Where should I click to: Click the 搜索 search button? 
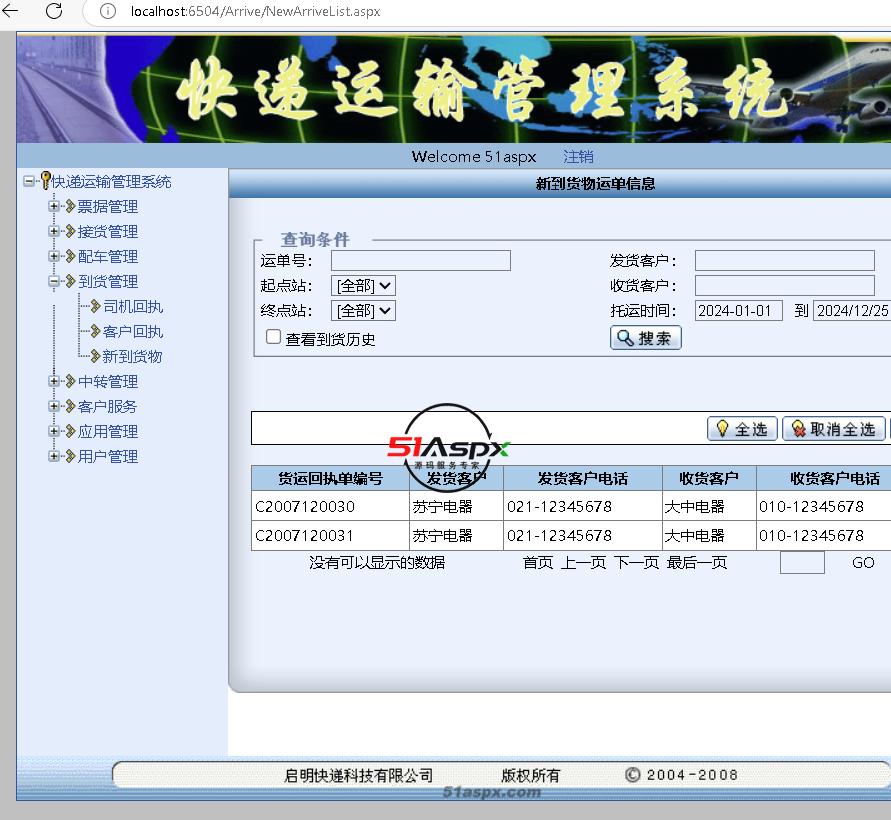pyautogui.click(x=646, y=338)
